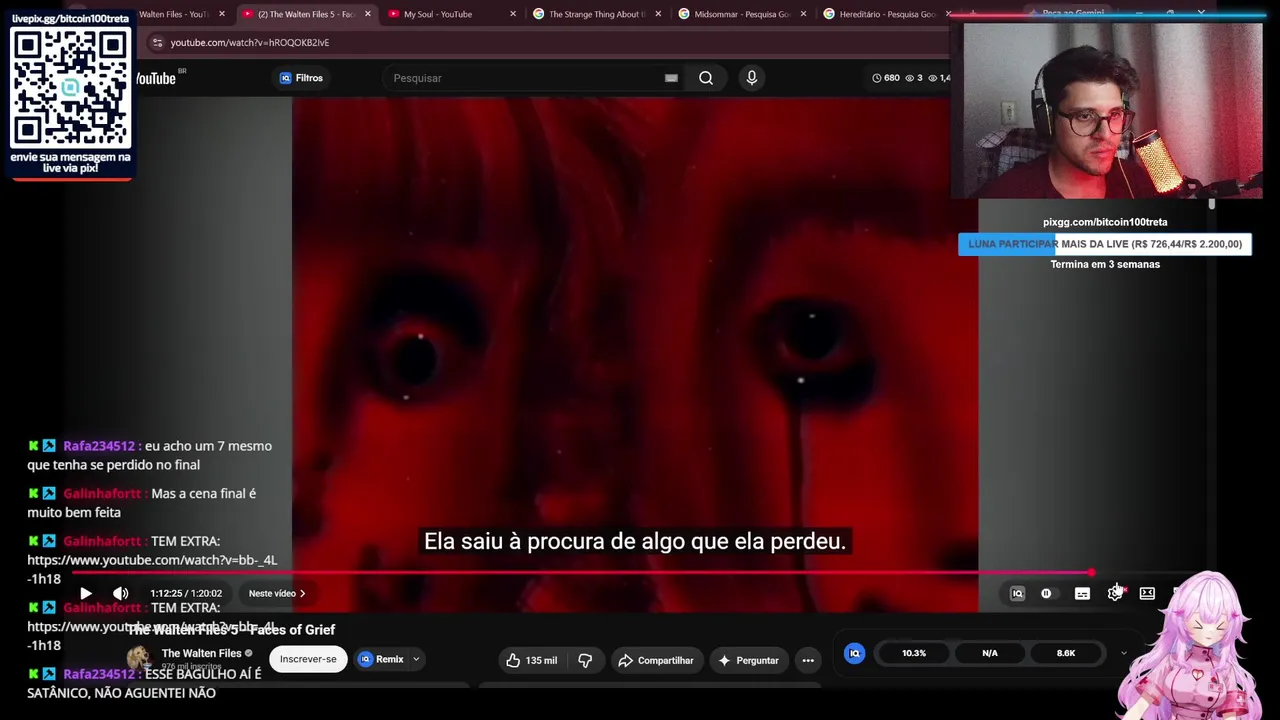Go to YouTube home via logo
Screen dimensions: 1280x720
click(157, 78)
